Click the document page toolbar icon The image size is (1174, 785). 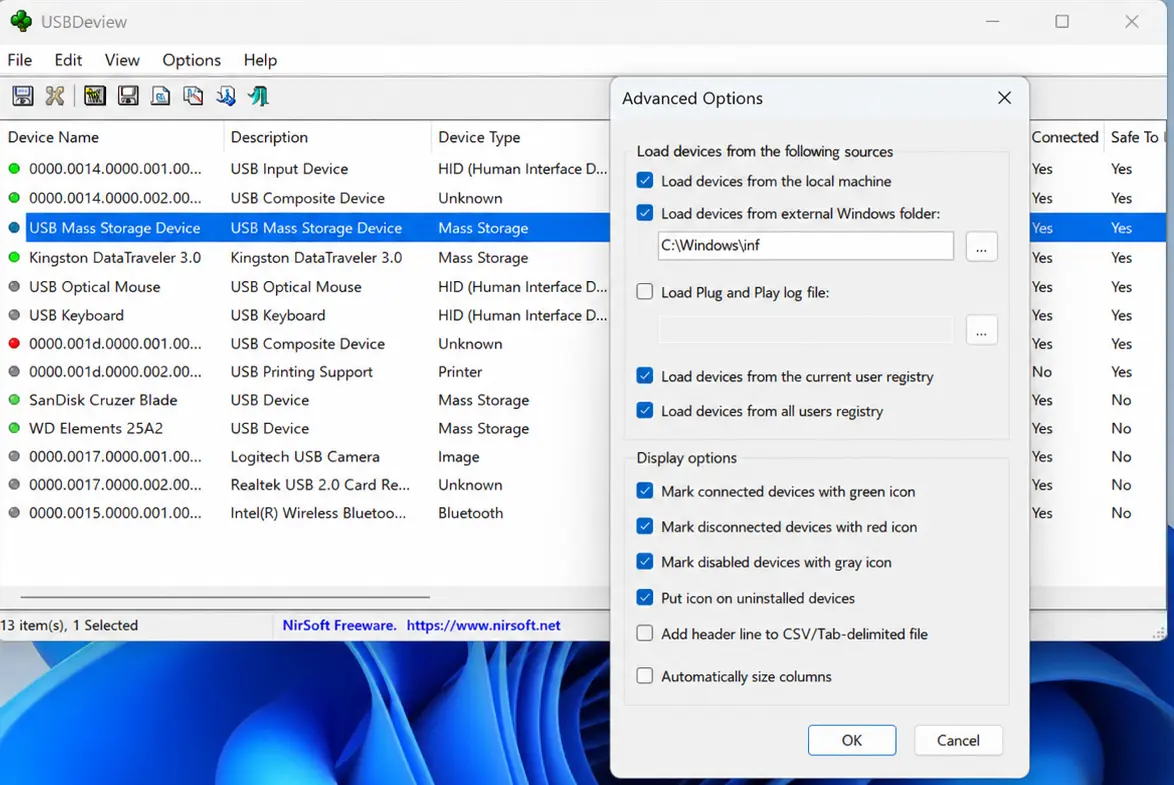click(160, 96)
